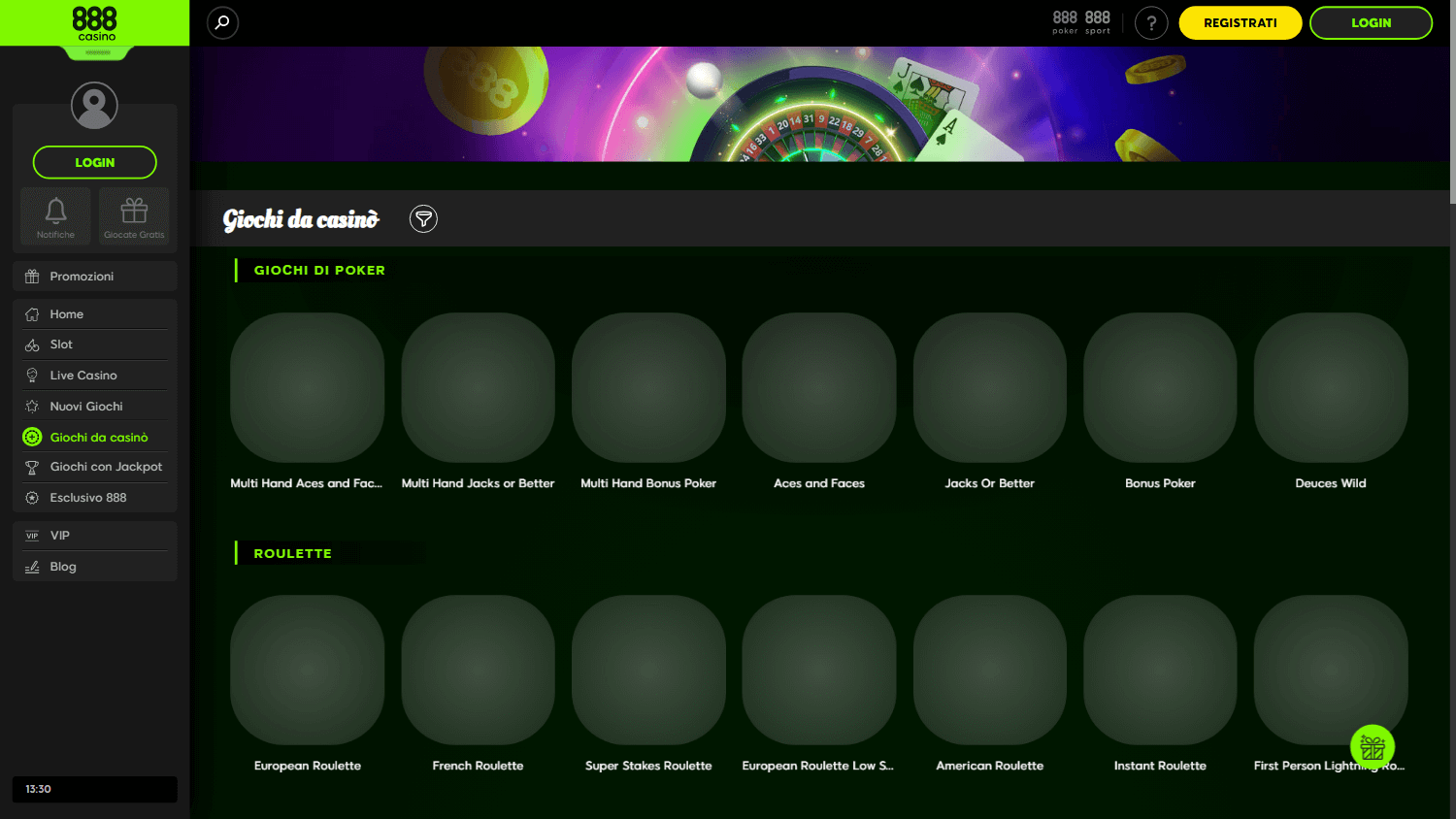
Task: Open the games filter icon
Action: (x=423, y=218)
